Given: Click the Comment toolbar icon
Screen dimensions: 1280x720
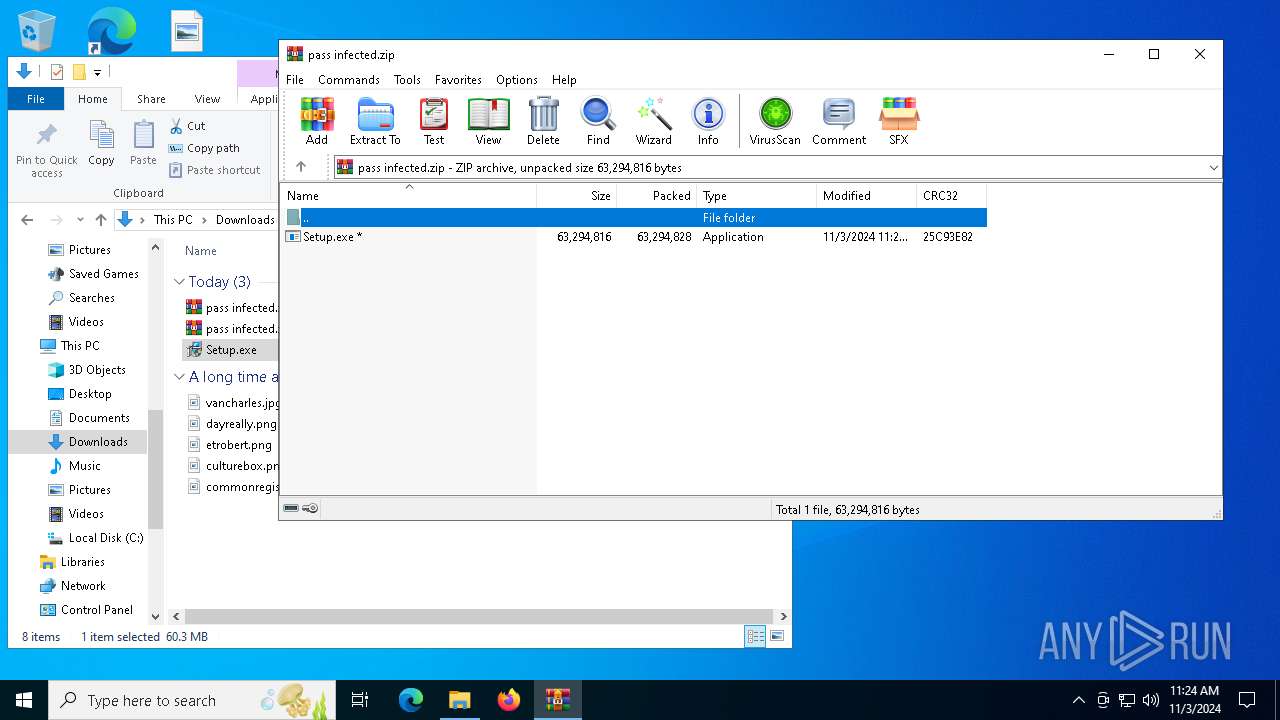Looking at the screenshot, I should [x=839, y=122].
